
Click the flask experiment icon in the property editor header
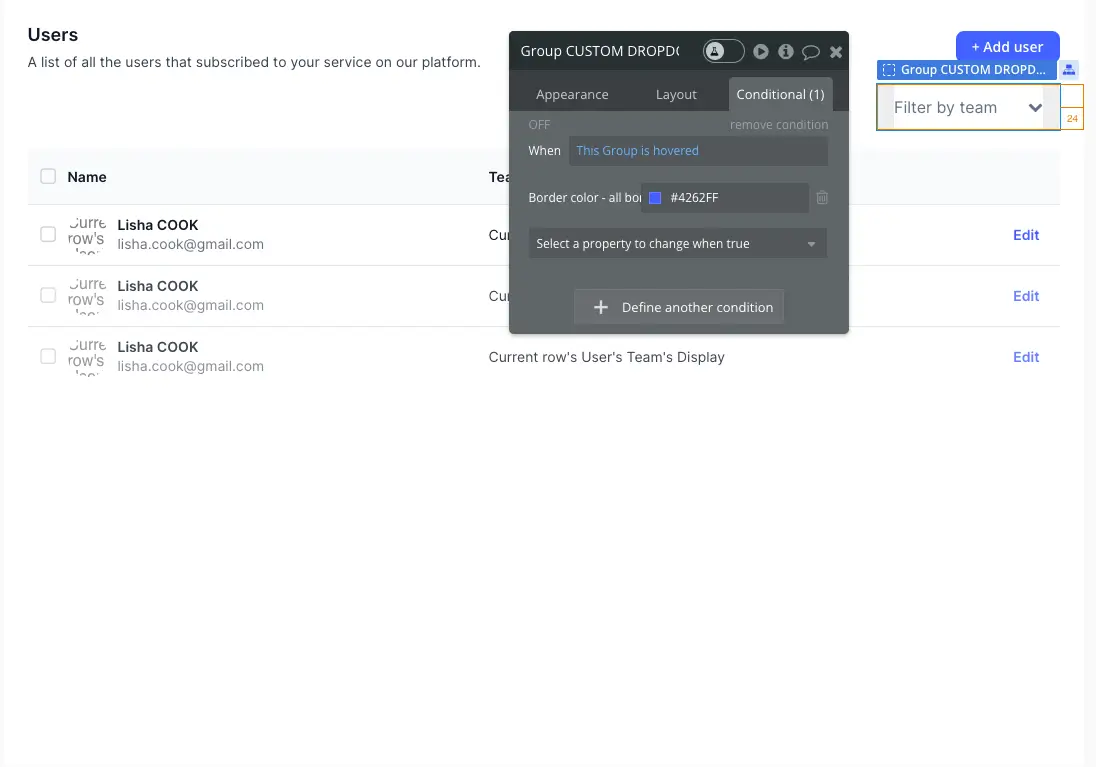point(713,51)
